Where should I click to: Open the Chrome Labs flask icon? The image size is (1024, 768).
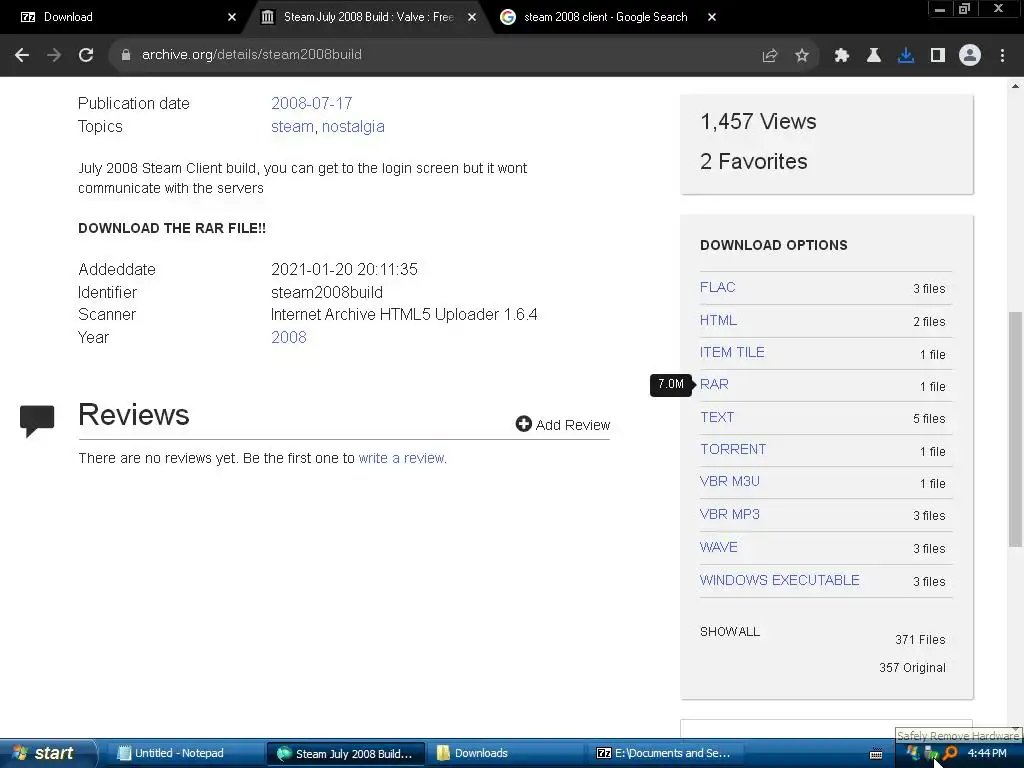pyautogui.click(x=873, y=56)
